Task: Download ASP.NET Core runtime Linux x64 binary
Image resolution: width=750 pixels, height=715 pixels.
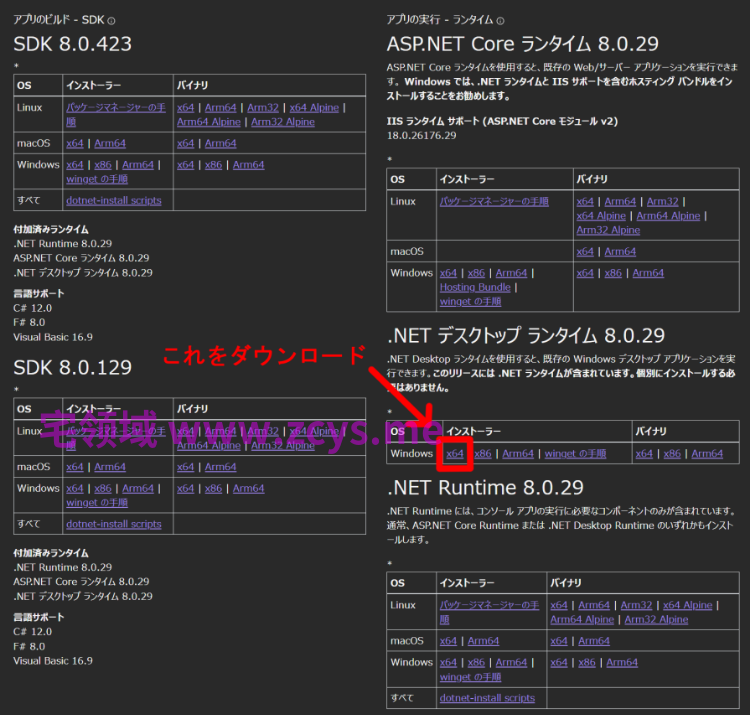Action: point(585,201)
